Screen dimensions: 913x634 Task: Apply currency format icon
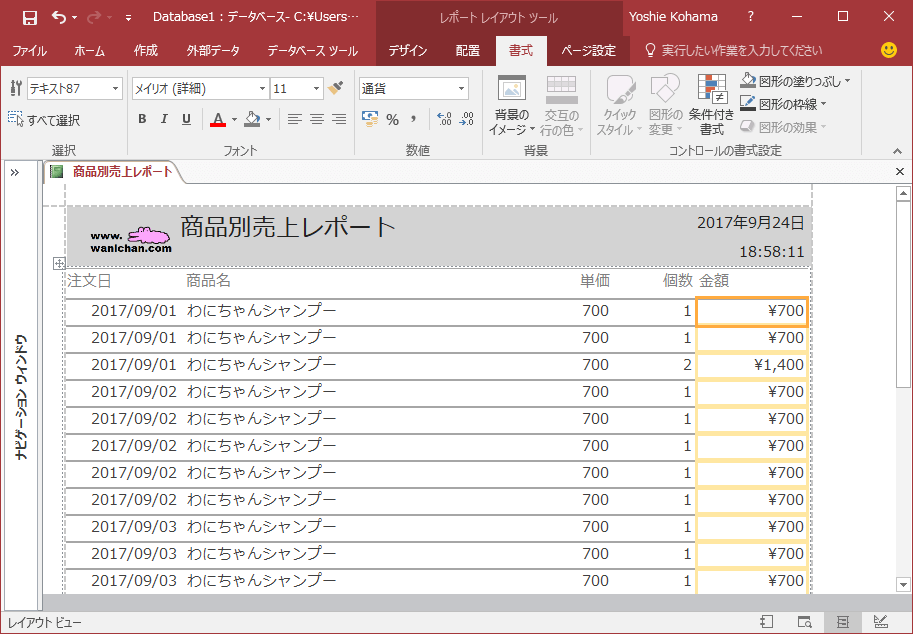click(x=370, y=119)
